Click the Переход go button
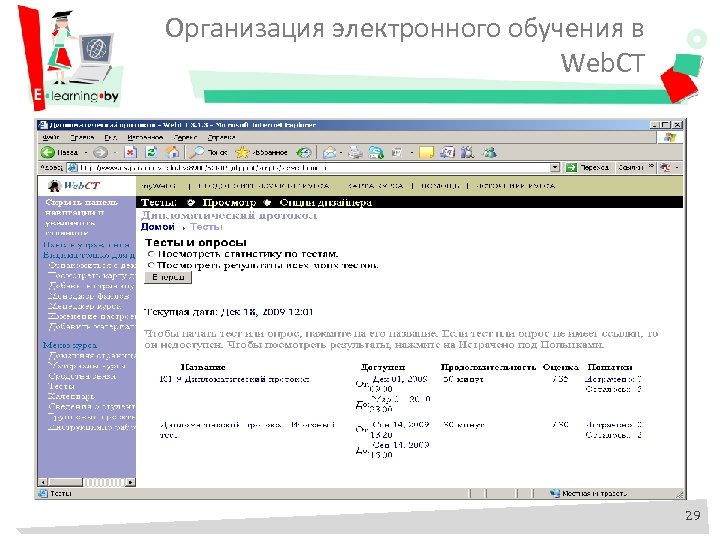The height and width of the screenshot is (540, 720). (x=588, y=168)
